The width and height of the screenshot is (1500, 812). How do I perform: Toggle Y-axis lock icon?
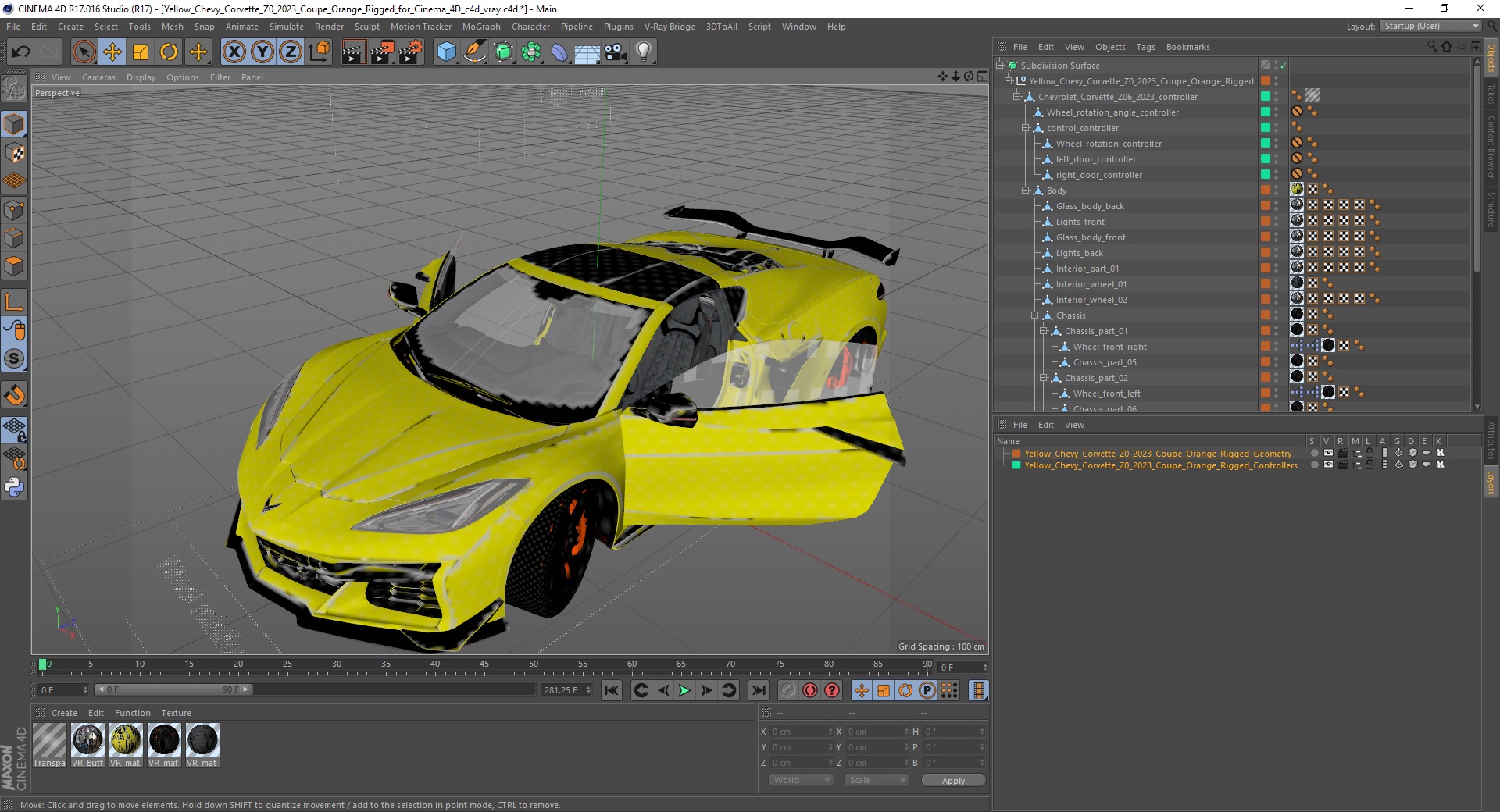(262, 52)
